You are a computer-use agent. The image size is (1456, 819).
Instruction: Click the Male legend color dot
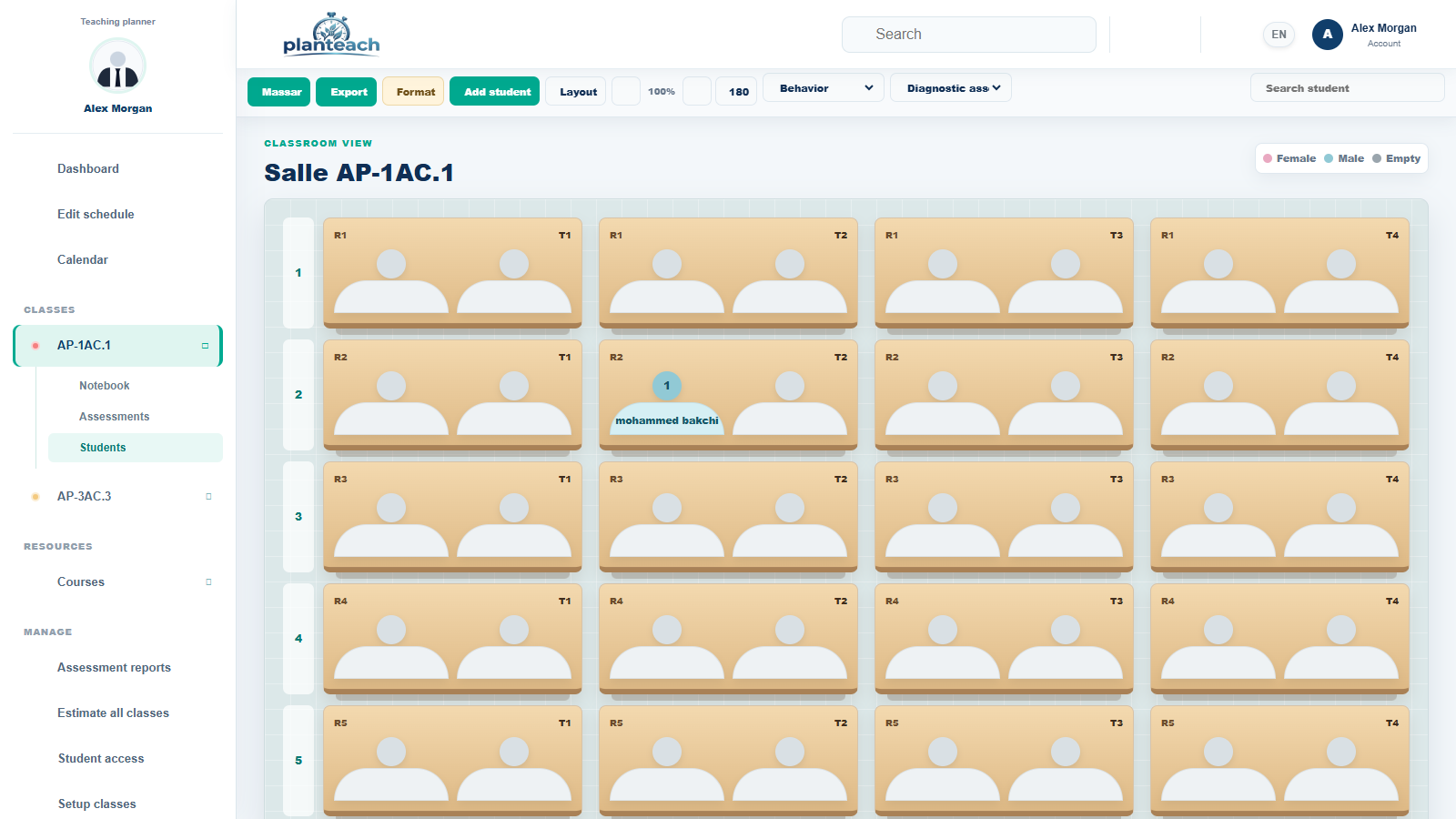click(x=1329, y=159)
